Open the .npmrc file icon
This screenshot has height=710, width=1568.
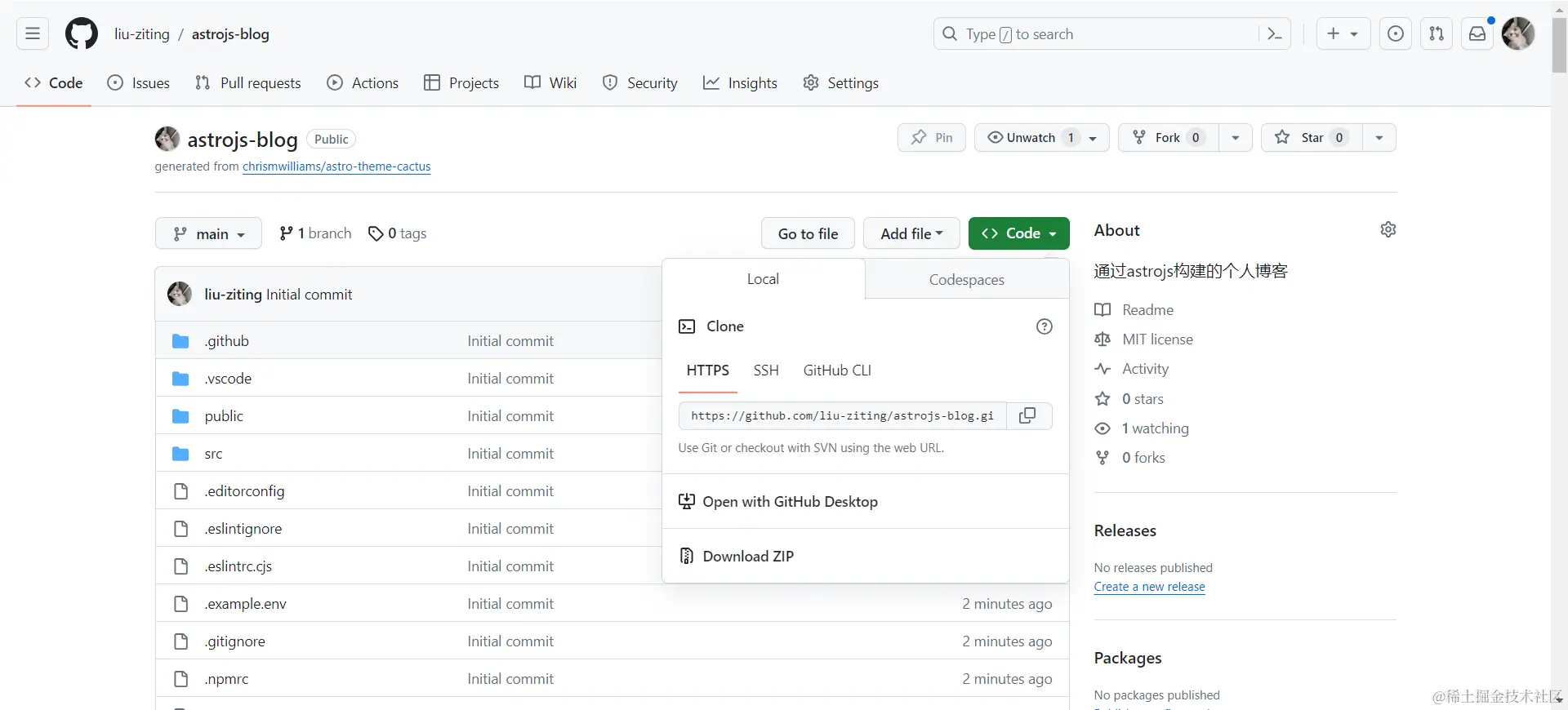coord(180,679)
